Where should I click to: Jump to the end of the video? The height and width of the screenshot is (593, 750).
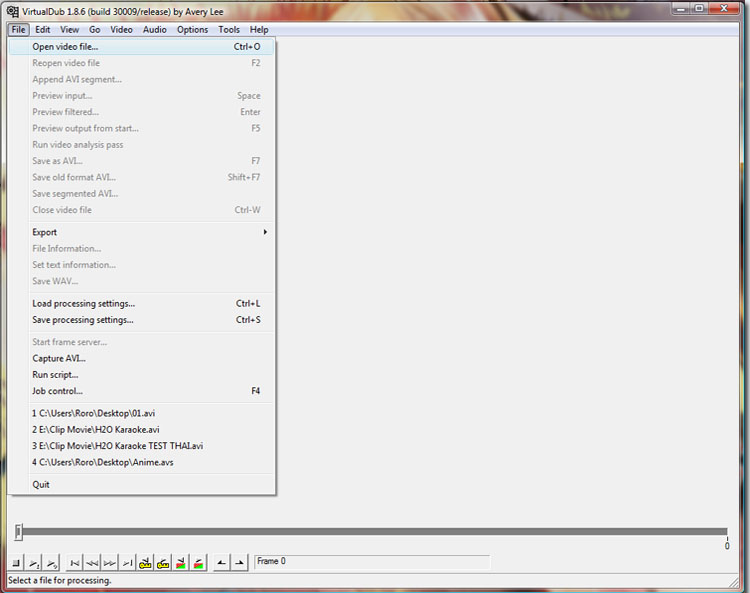pos(127,563)
